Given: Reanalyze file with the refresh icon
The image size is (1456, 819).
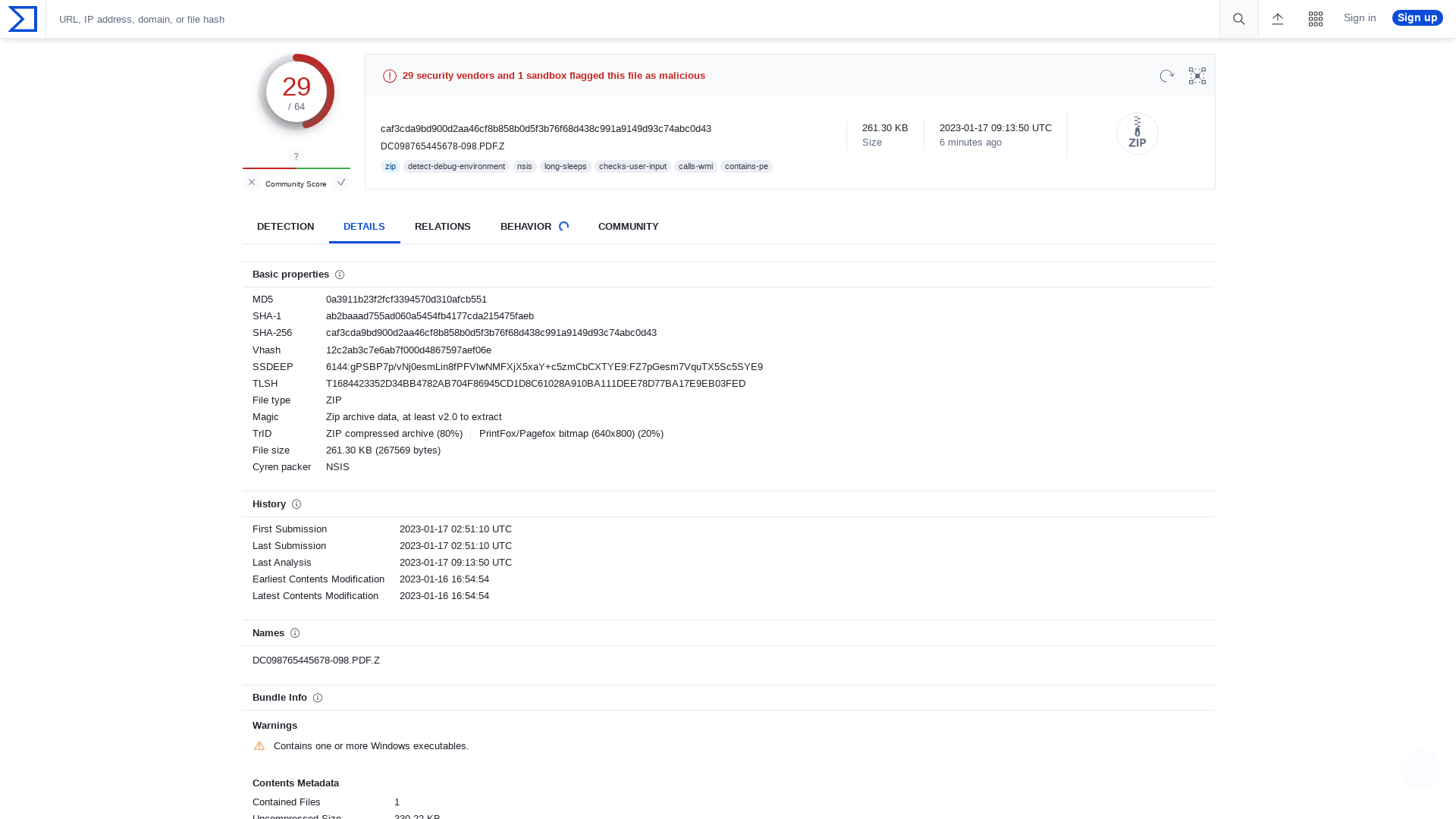Looking at the screenshot, I should [x=1167, y=76].
